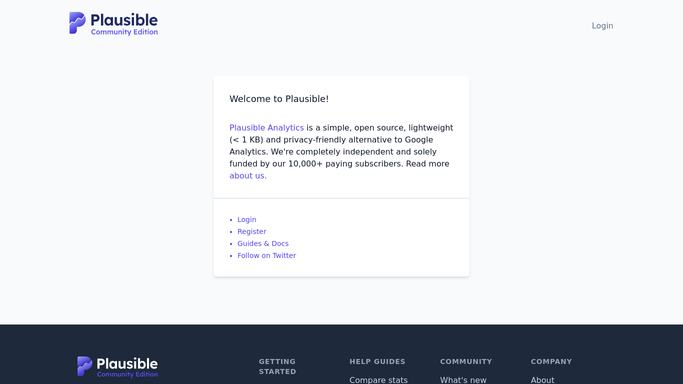This screenshot has width=683, height=384.
Task: Click the footer Plausible P logo icon
Action: click(85, 366)
